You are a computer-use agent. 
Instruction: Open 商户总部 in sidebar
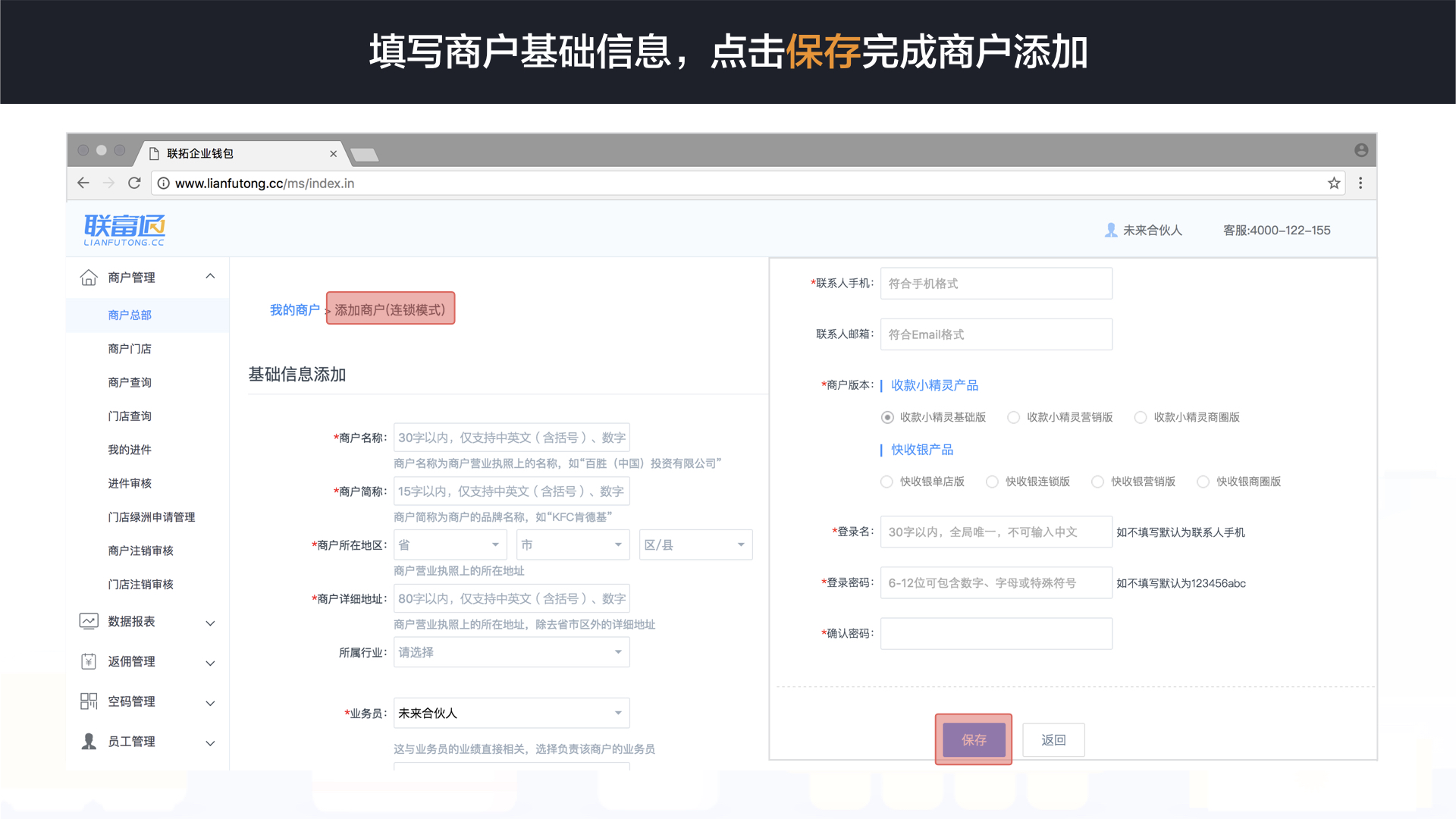(x=130, y=315)
